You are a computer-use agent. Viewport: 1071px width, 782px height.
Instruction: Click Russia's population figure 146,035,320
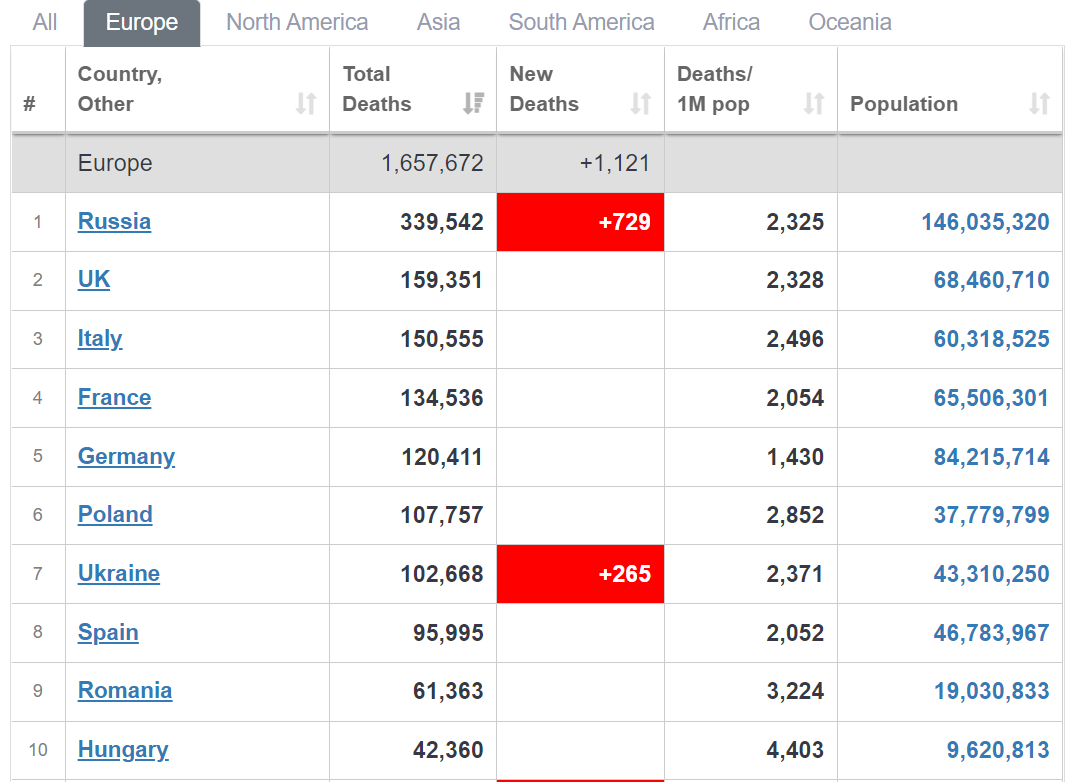[x=985, y=222]
